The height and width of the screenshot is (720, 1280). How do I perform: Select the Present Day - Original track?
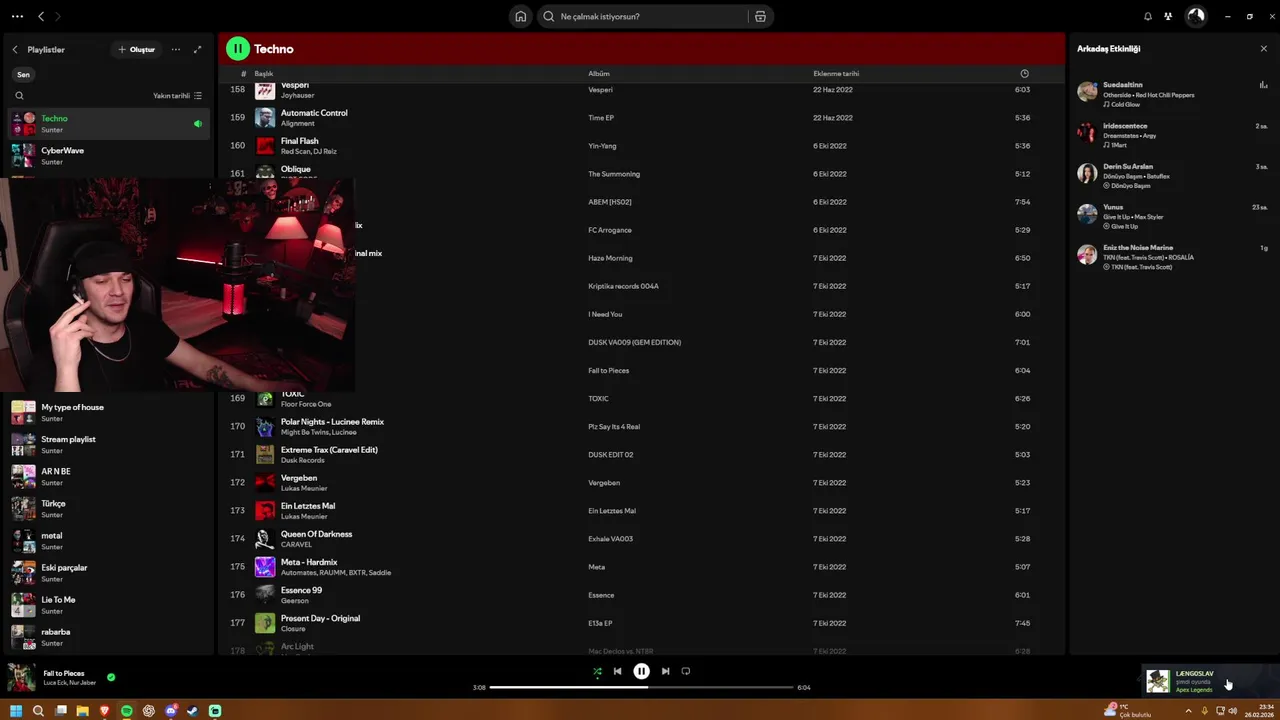(x=641, y=623)
